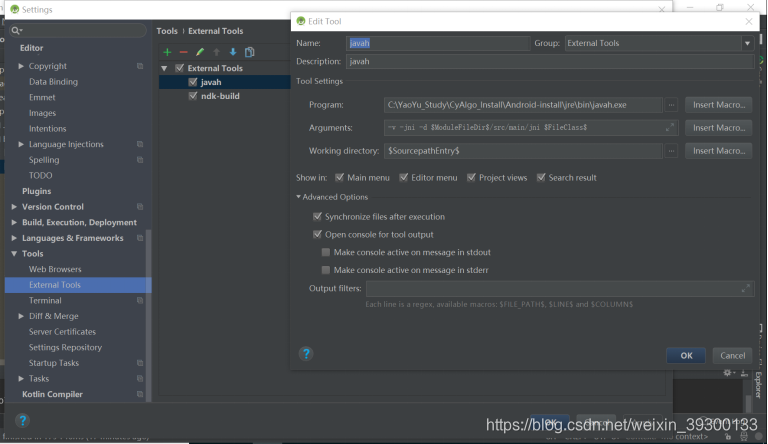This screenshot has height=444, width=768.
Task: Browse for Program path using ellipsis button
Action: [672, 105]
